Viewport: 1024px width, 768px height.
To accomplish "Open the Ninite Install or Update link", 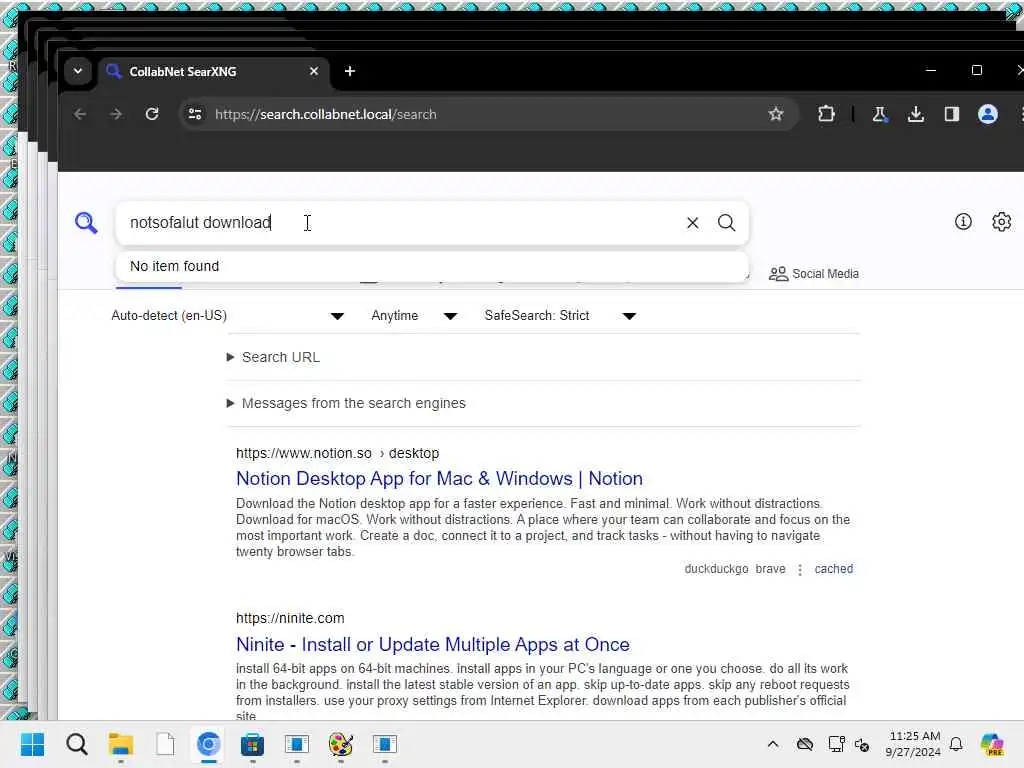I will pos(432,645).
